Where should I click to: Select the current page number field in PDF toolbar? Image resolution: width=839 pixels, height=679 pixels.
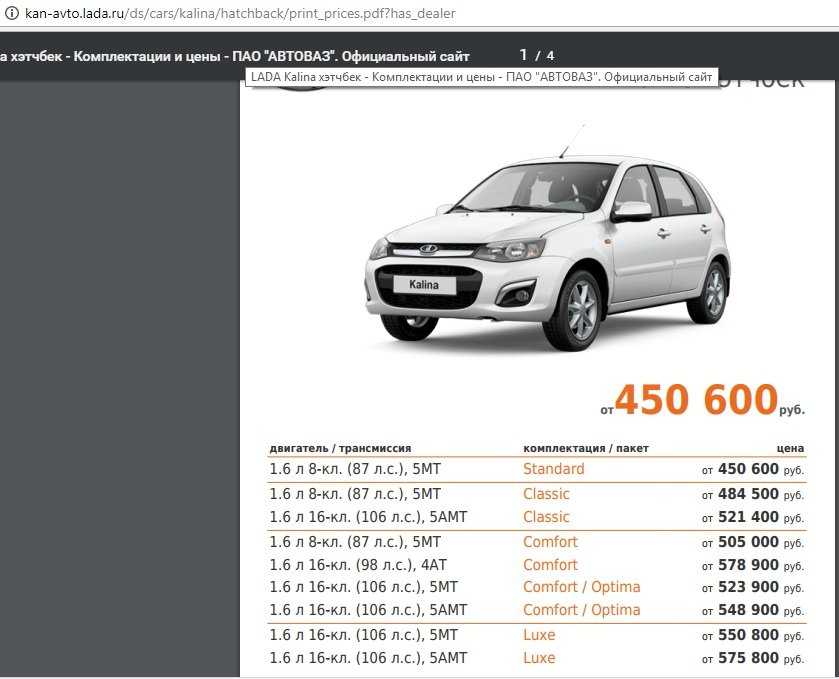[523, 55]
